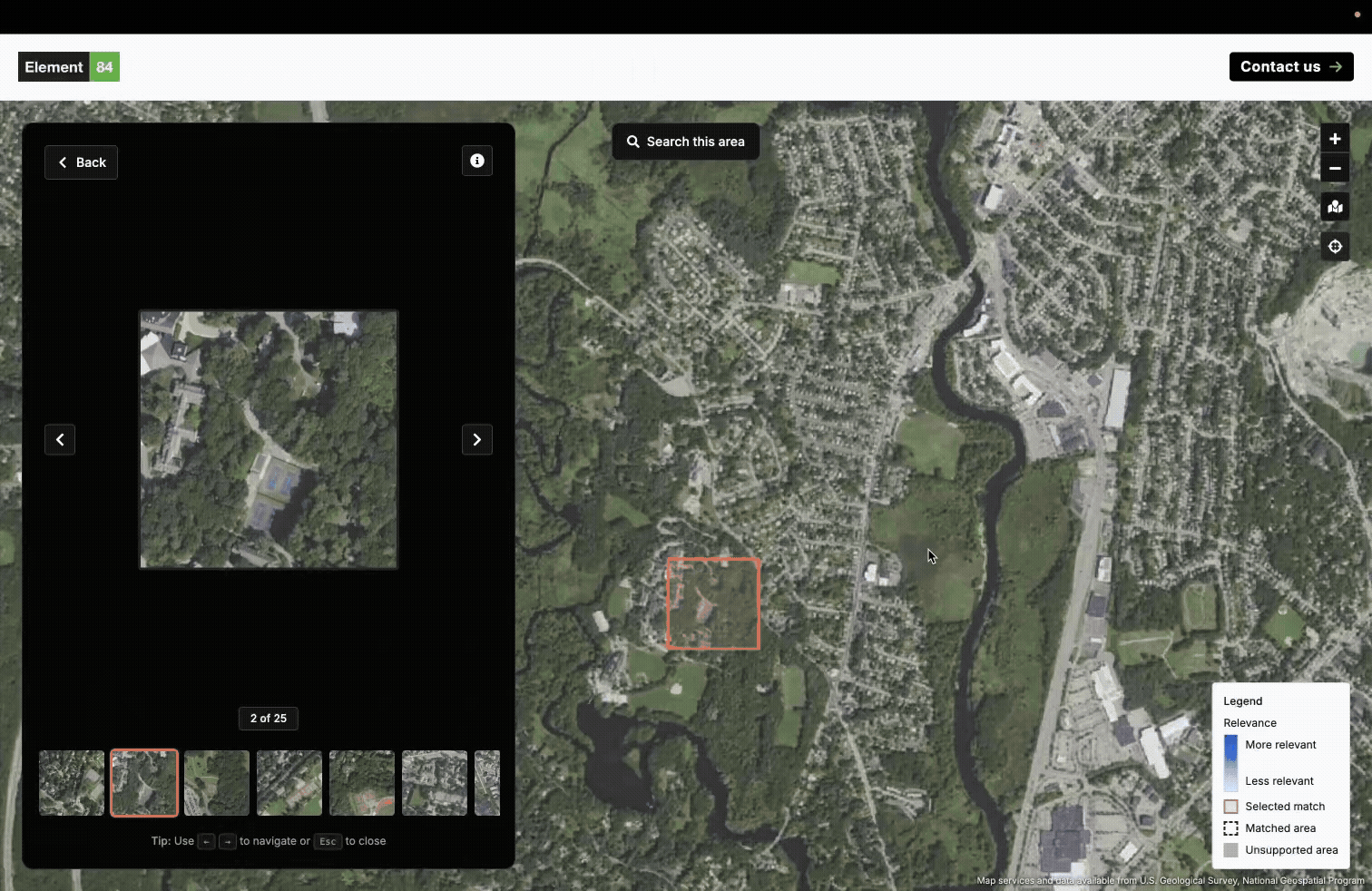Select the fifth result thumbnail

362,783
